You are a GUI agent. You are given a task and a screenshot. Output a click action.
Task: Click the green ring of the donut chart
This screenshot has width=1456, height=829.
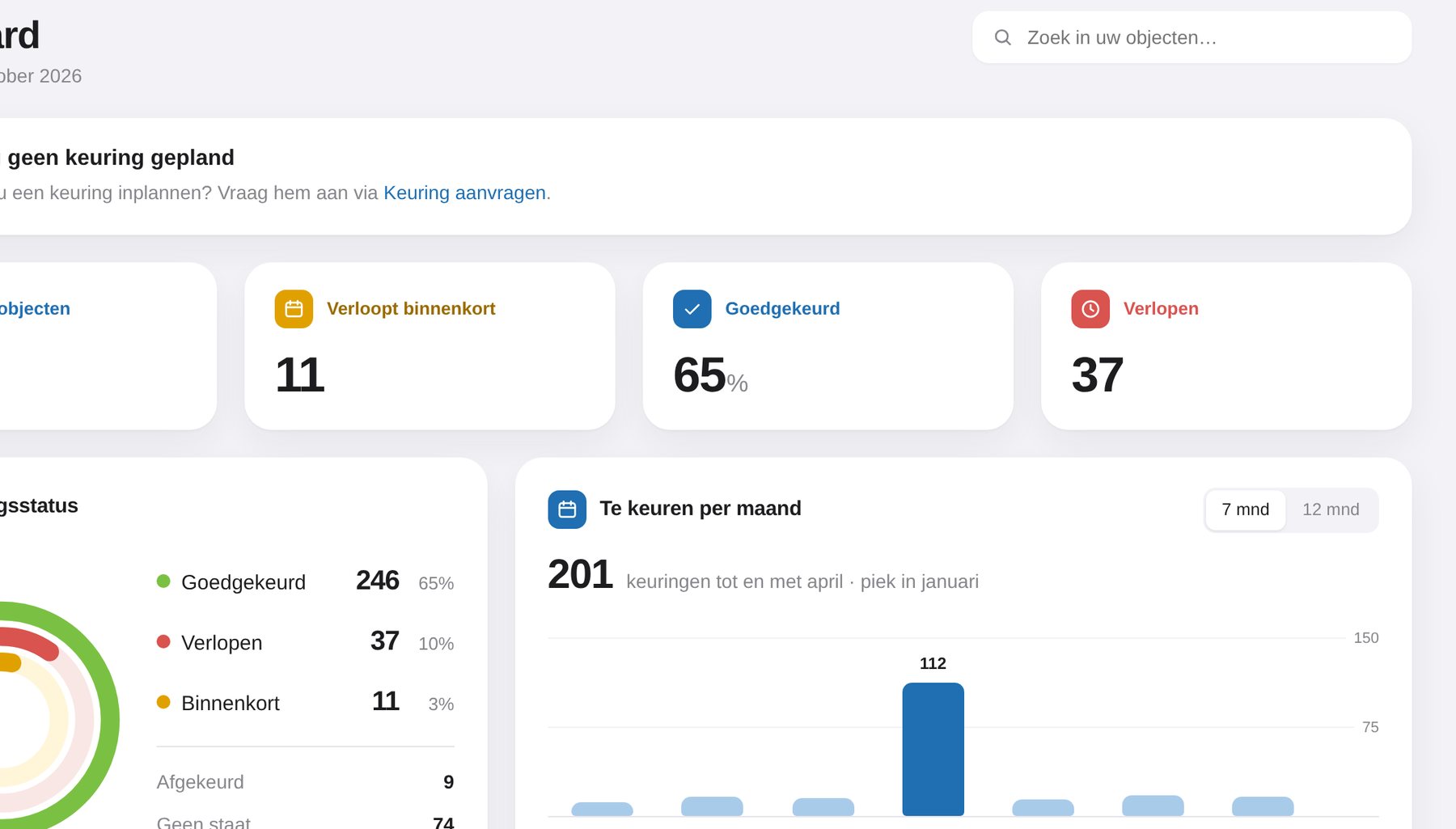tap(108, 719)
